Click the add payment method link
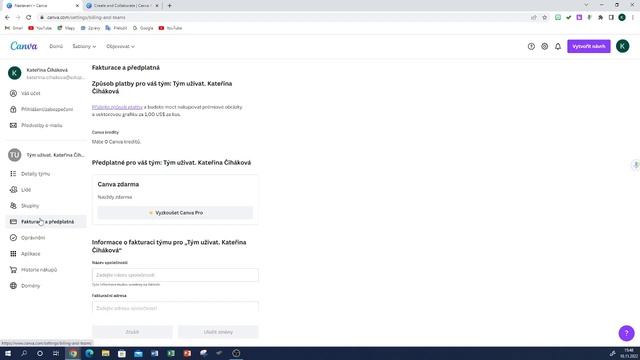 [x=117, y=107]
